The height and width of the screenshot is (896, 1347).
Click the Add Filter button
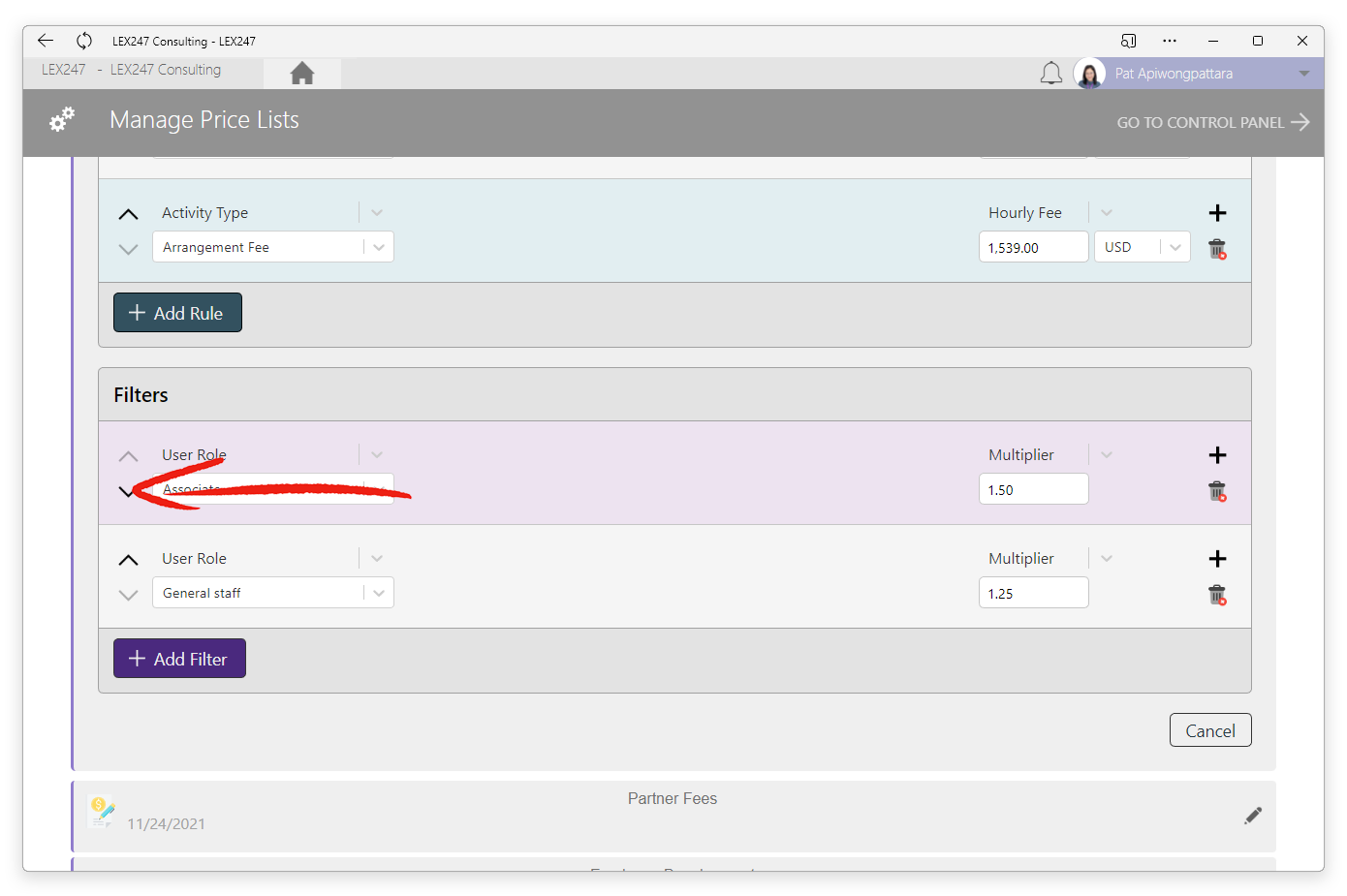pyautogui.click(x=179, y=659)
